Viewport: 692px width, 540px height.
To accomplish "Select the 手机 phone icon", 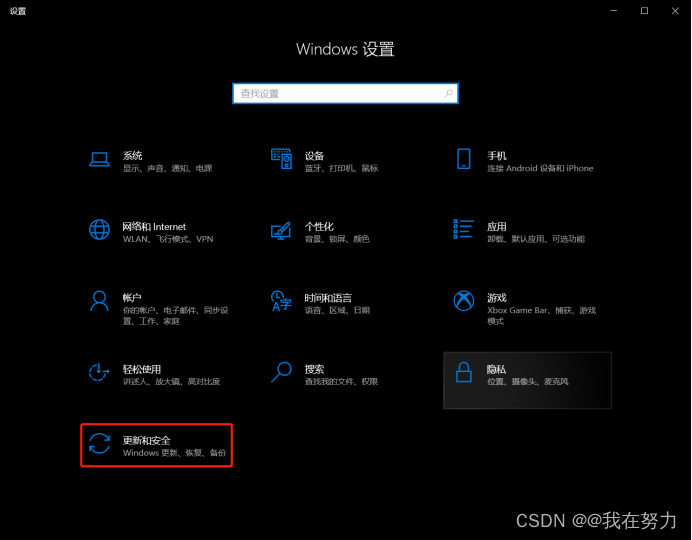I will [463, 159].
